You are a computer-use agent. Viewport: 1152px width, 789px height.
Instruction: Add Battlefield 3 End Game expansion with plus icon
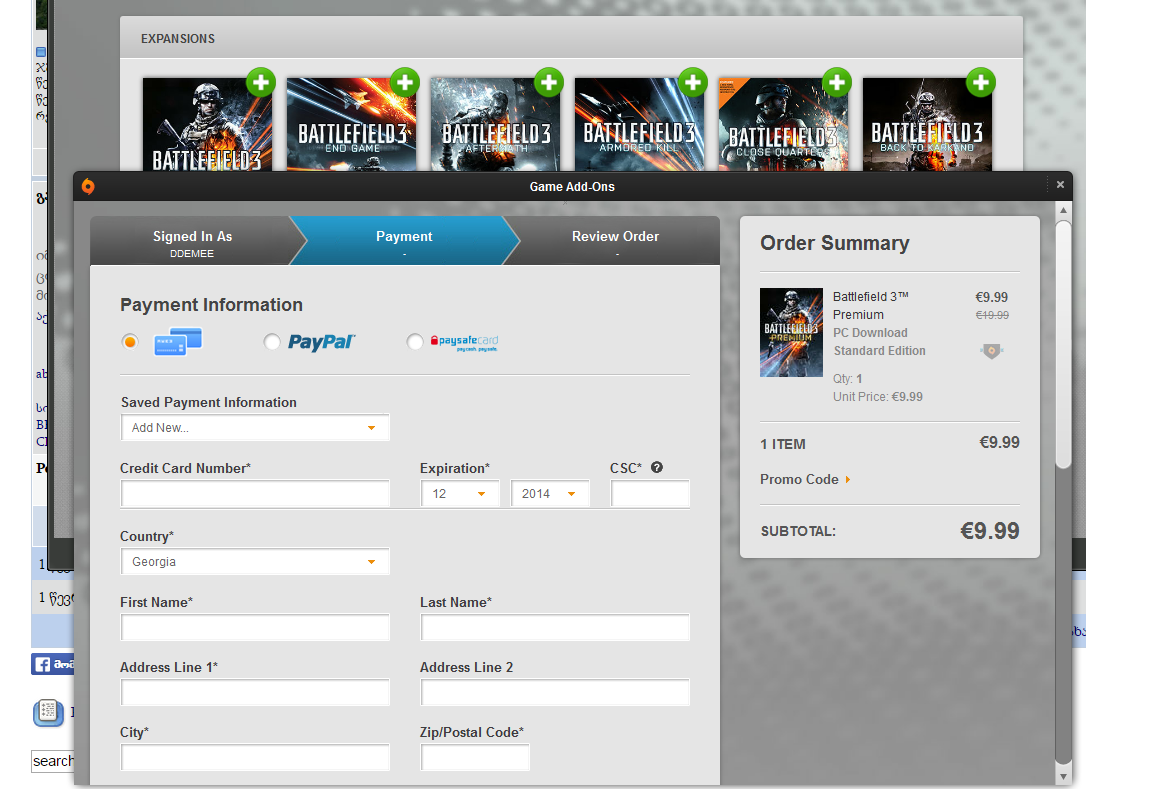click(405, 82)
